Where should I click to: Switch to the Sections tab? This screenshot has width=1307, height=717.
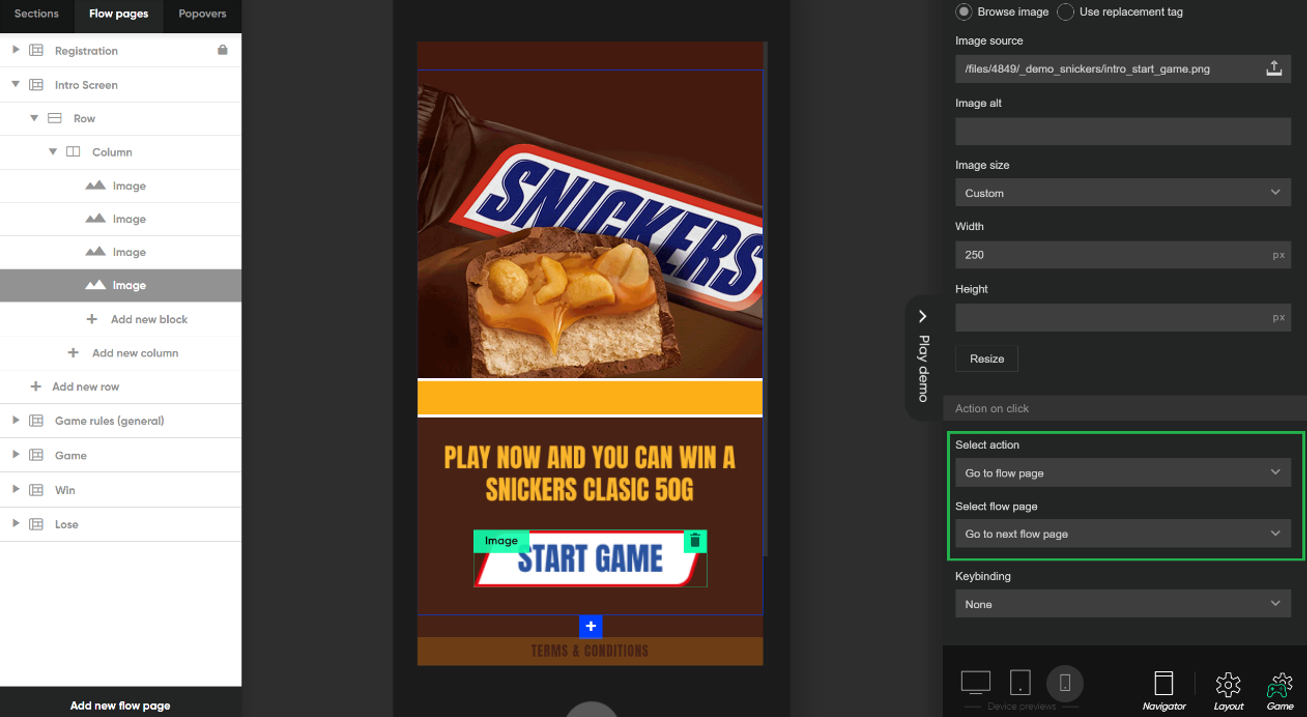pos(37,14)
